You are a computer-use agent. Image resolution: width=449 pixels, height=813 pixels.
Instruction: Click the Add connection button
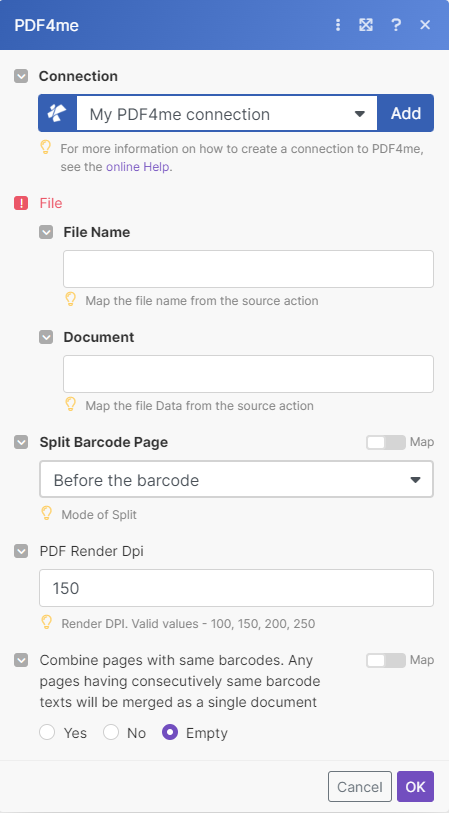(405, 113)
